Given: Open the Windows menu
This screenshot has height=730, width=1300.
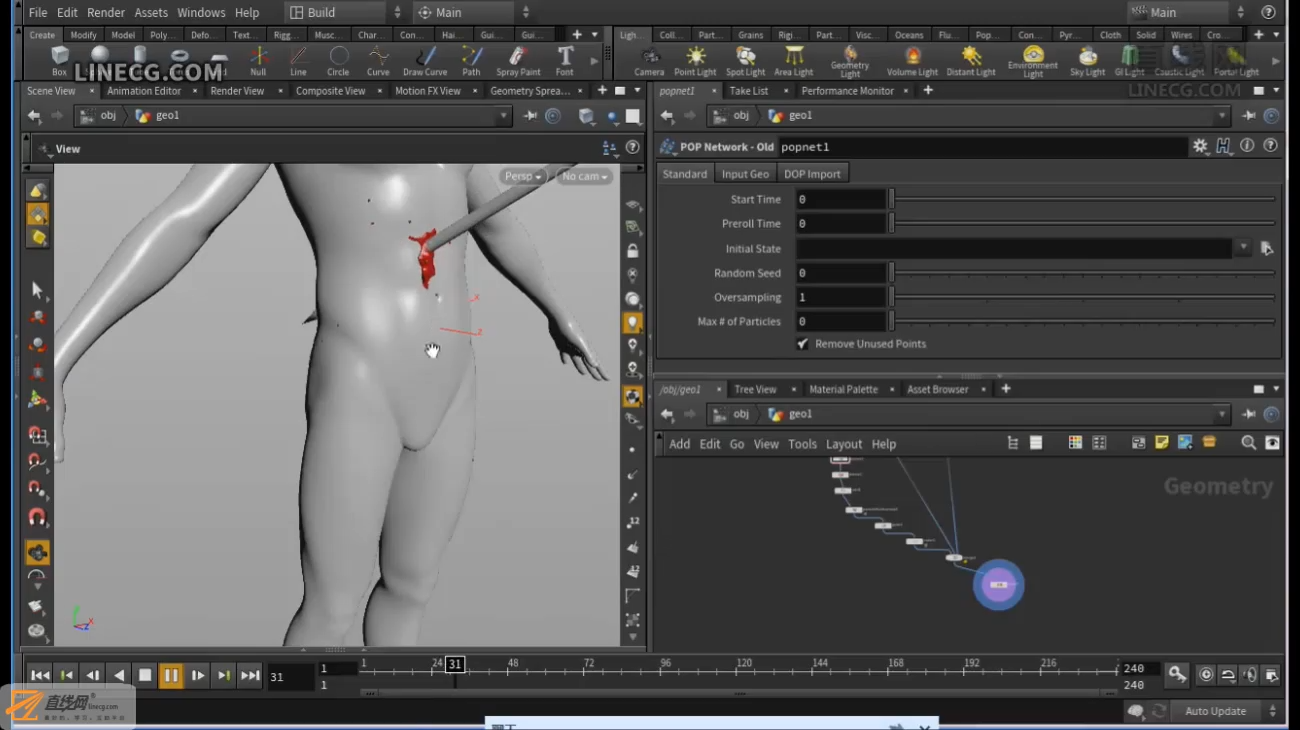Looking at the screenshot, I should (x=201, y=13).
